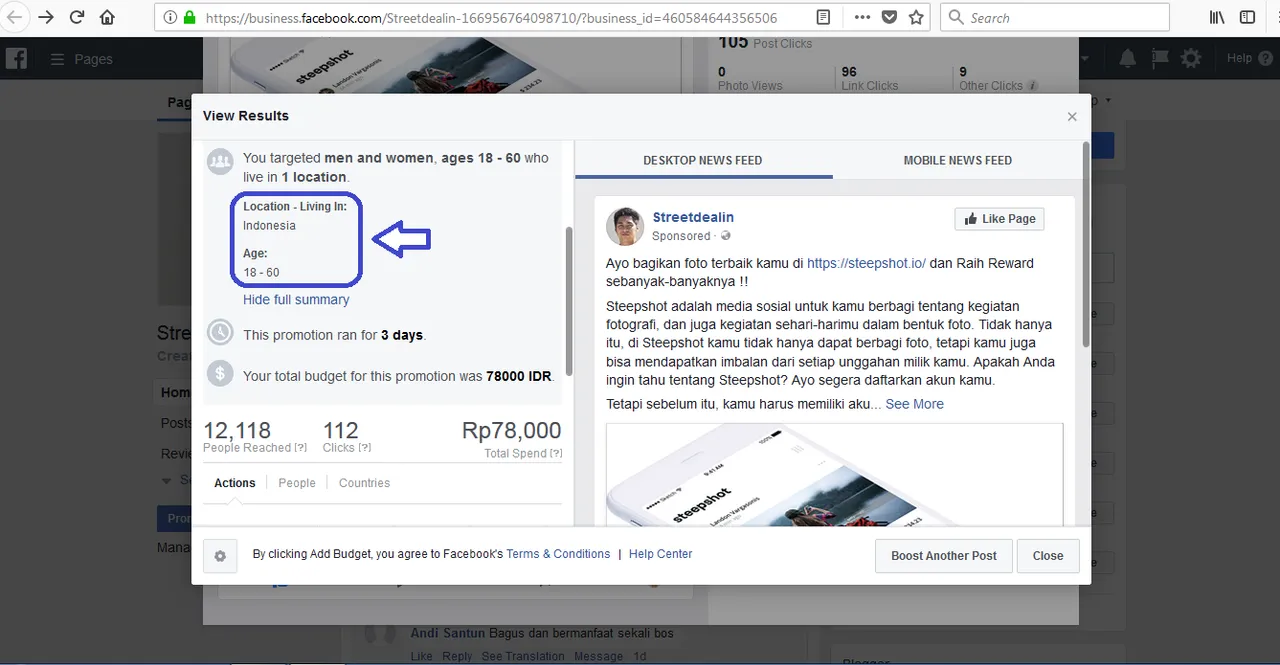Close the View Results dialog with X
The height and width of the screenshot is (665, 1280).
1072,117
